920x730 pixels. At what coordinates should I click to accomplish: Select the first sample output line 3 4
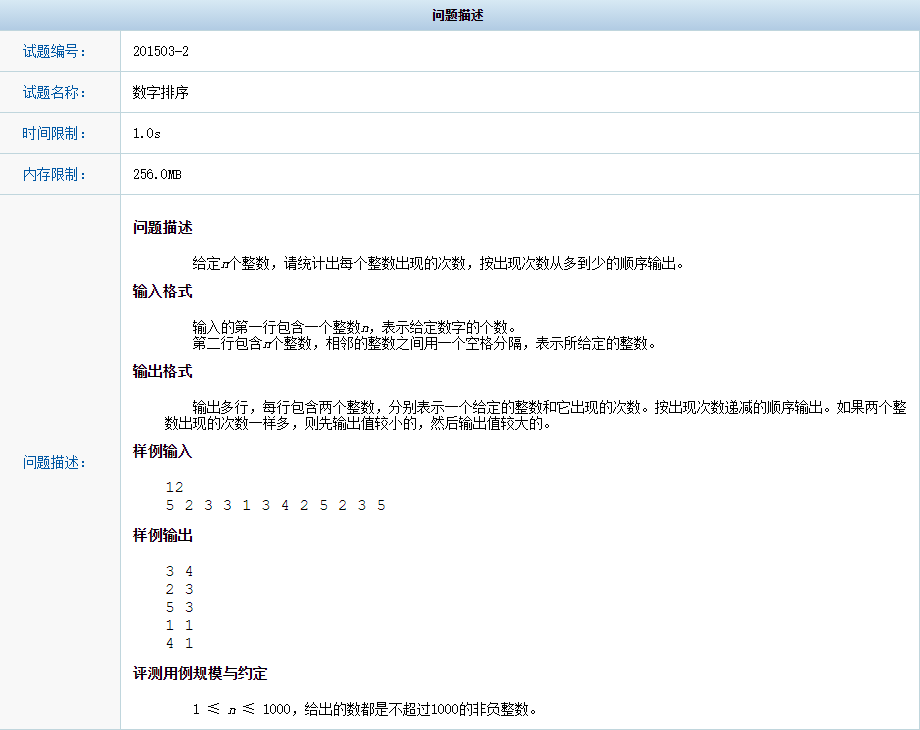(x=177, y=571)
